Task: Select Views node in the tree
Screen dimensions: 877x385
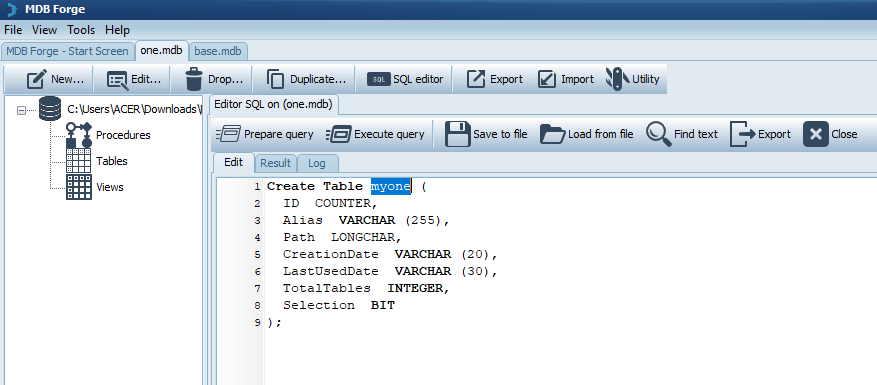Action: (x=110, y=187)
